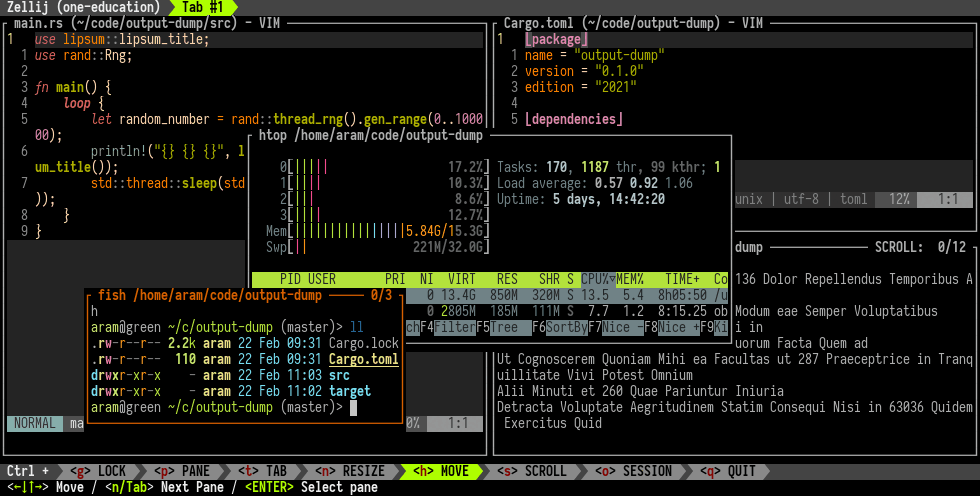This screenshot has height=496, width=980.
Task: Click the fn main() line in main.rs
Action: [x=73, y=87]
